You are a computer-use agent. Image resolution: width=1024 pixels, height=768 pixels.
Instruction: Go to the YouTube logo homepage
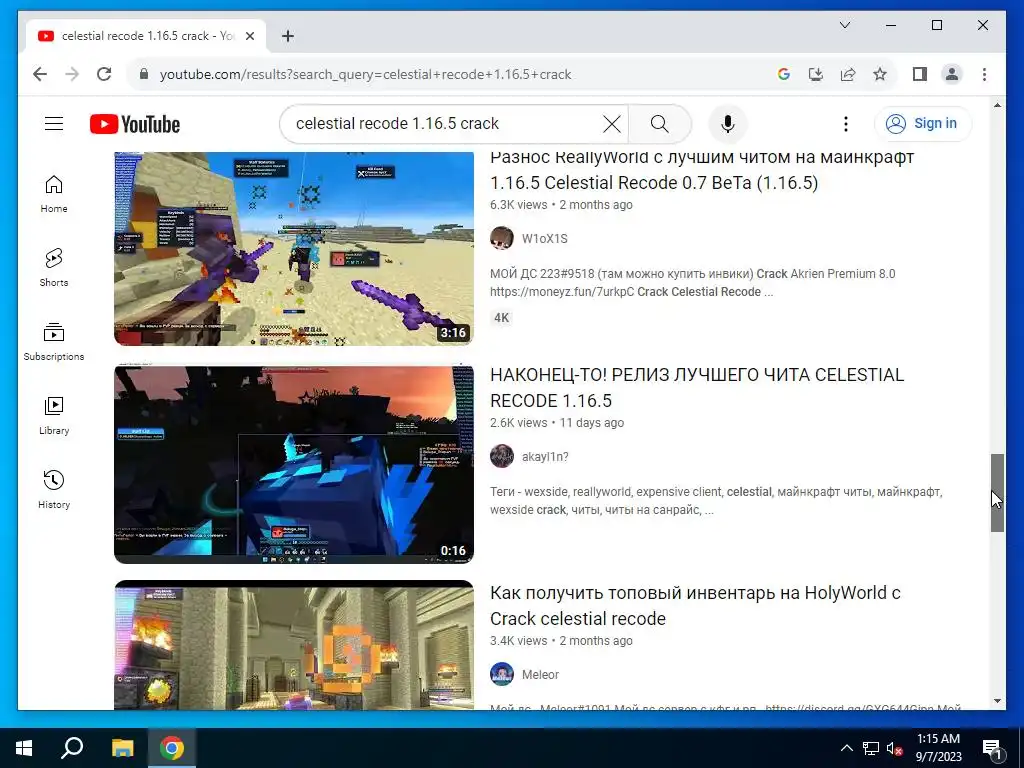pyautogui.click(x=135, y=124)
